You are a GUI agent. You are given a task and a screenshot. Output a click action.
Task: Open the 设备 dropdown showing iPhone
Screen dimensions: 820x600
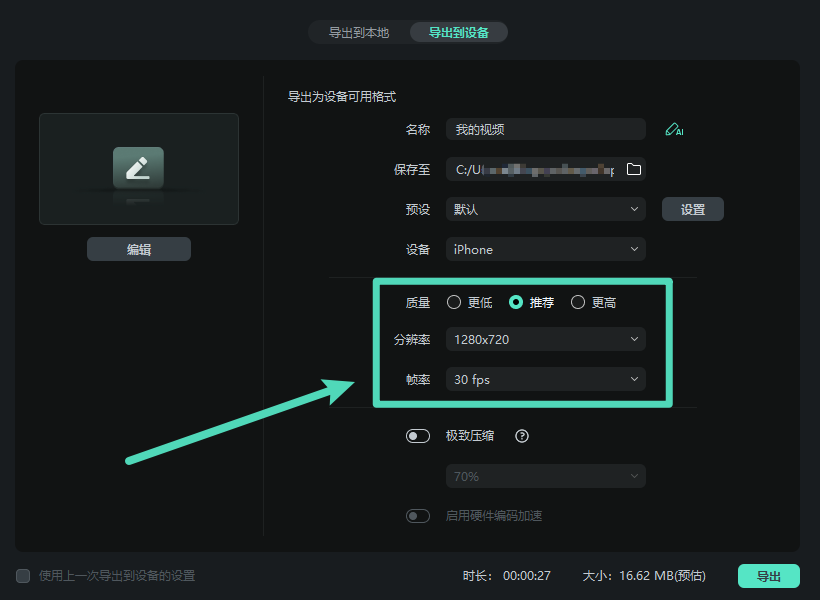point(545,248)
